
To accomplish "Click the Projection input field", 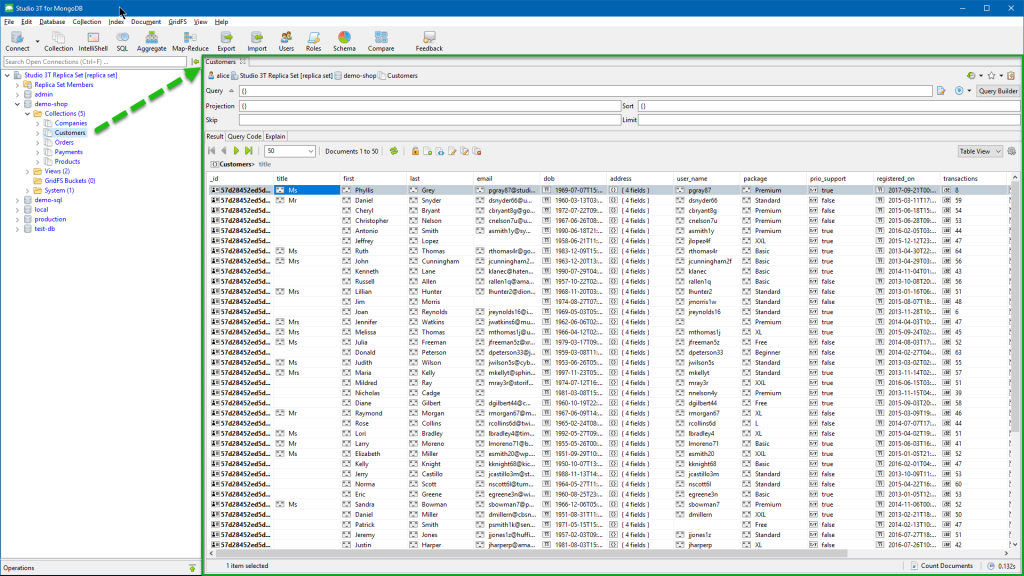I will [x=430, y=106].
